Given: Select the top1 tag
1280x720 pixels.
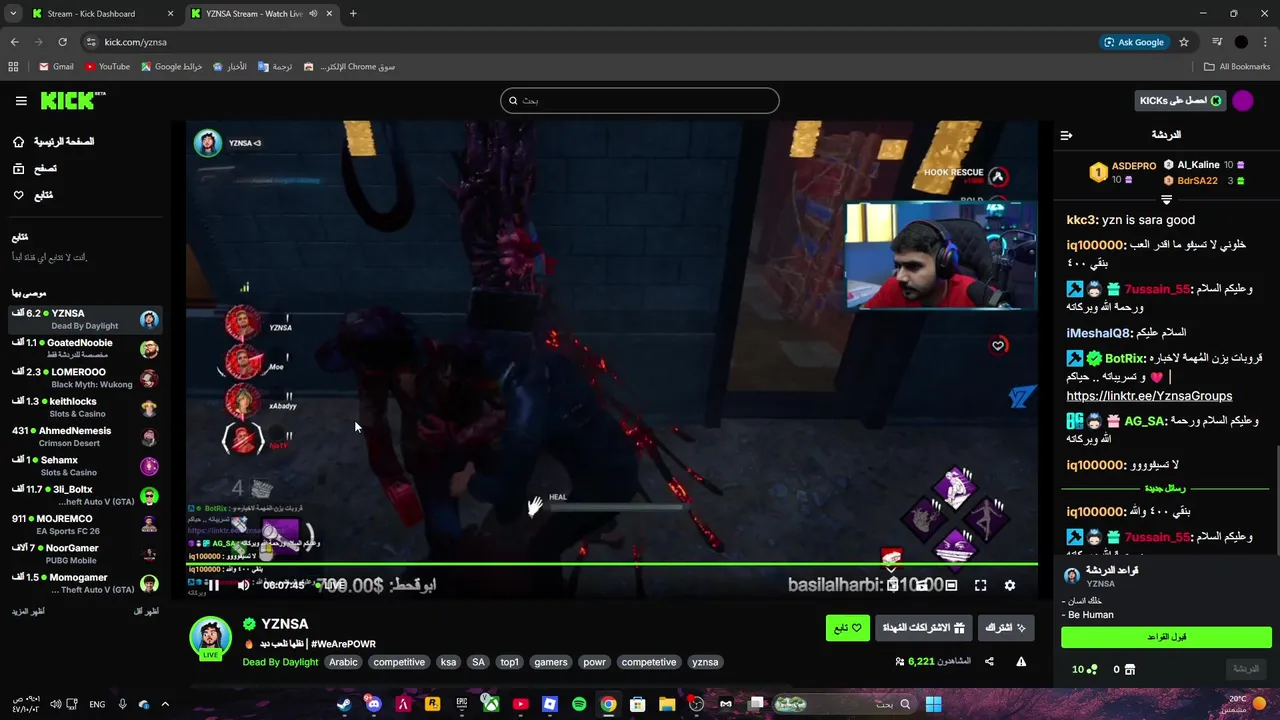Looking at the screenshot, I should (510, 662).
